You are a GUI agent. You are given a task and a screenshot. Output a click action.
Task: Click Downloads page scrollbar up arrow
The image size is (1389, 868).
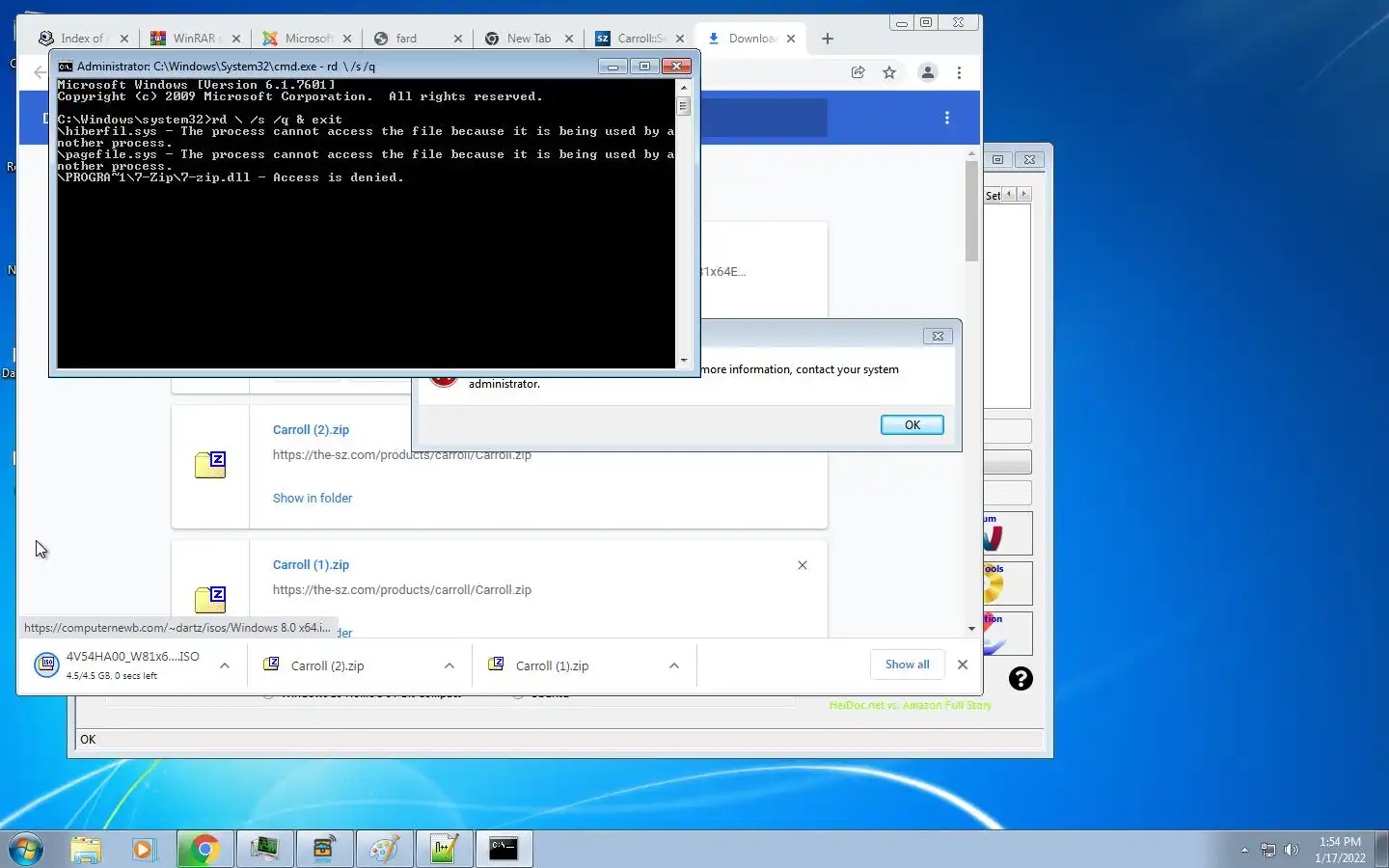971,153
